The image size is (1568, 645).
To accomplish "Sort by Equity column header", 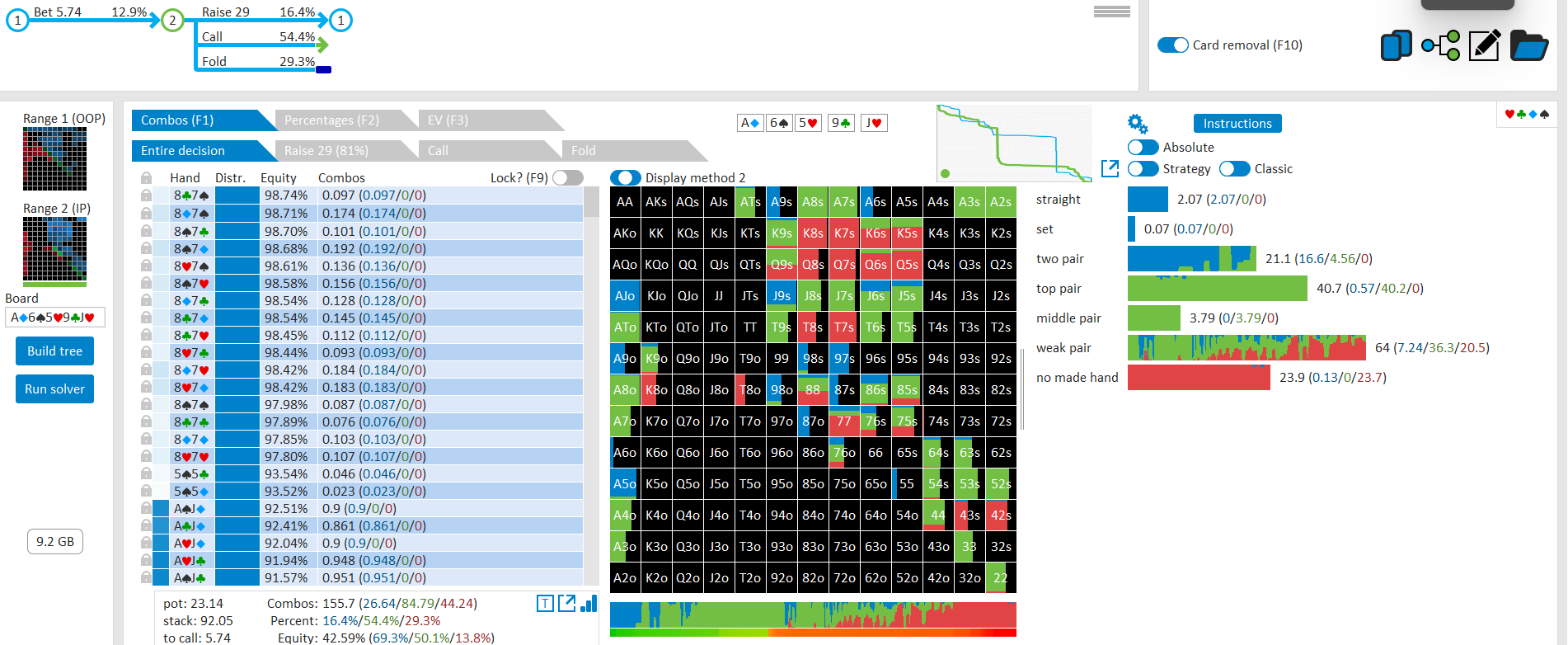I will pyautogui.click(x=278, y=177).
